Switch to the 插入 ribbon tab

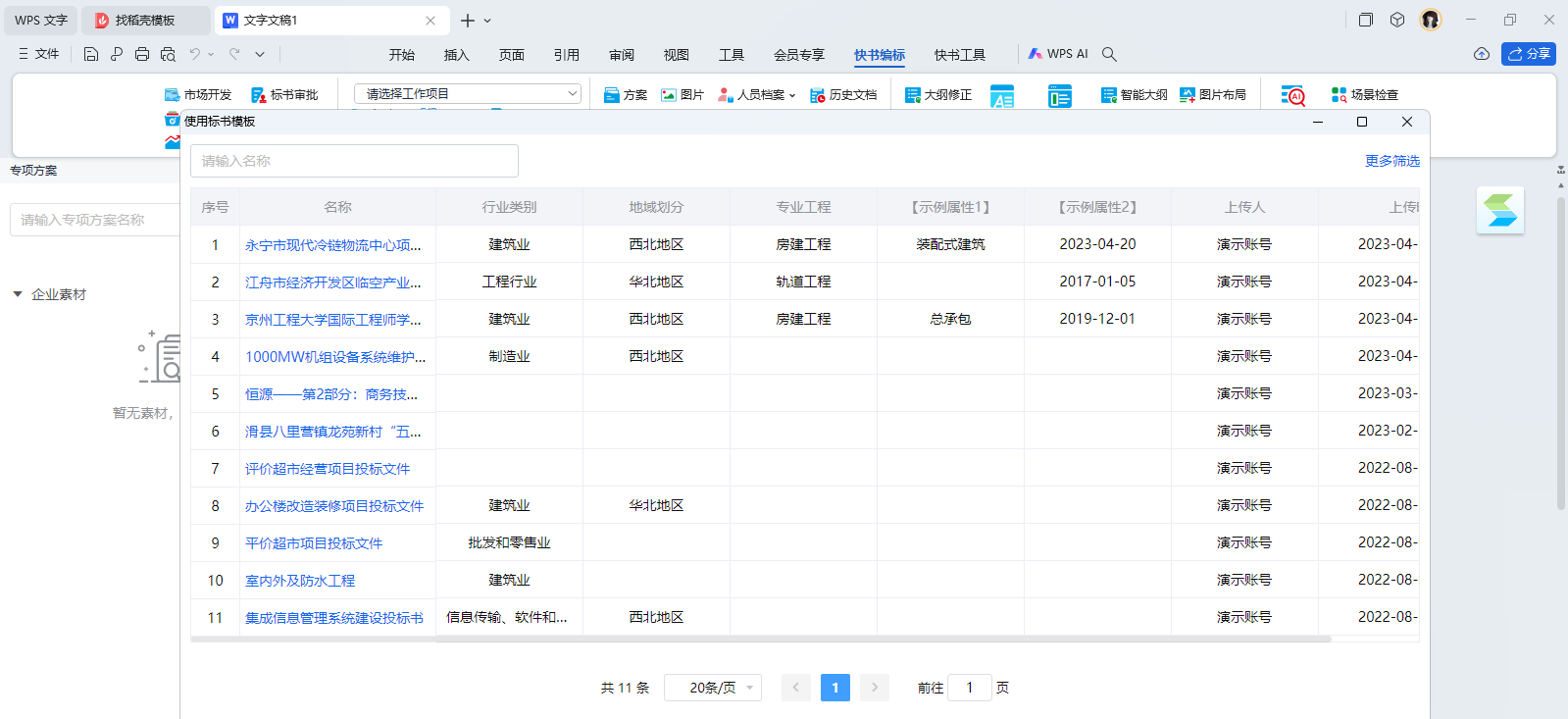[x=456, y=55]
